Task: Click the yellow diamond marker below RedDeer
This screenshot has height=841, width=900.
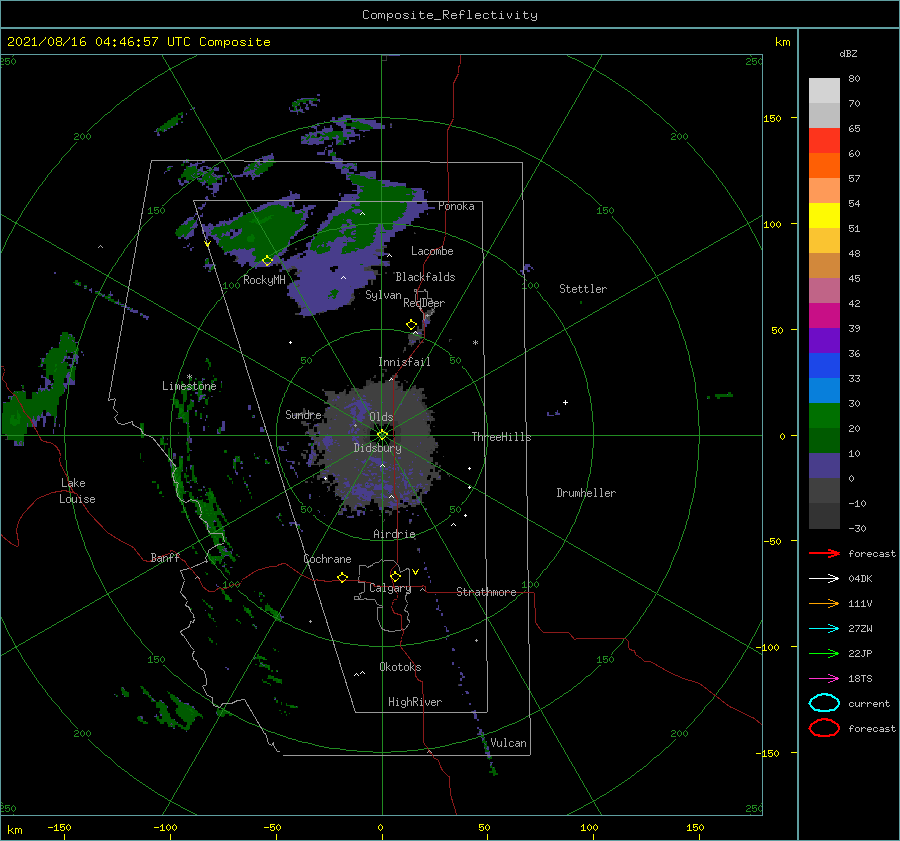Action: [411, 325]
